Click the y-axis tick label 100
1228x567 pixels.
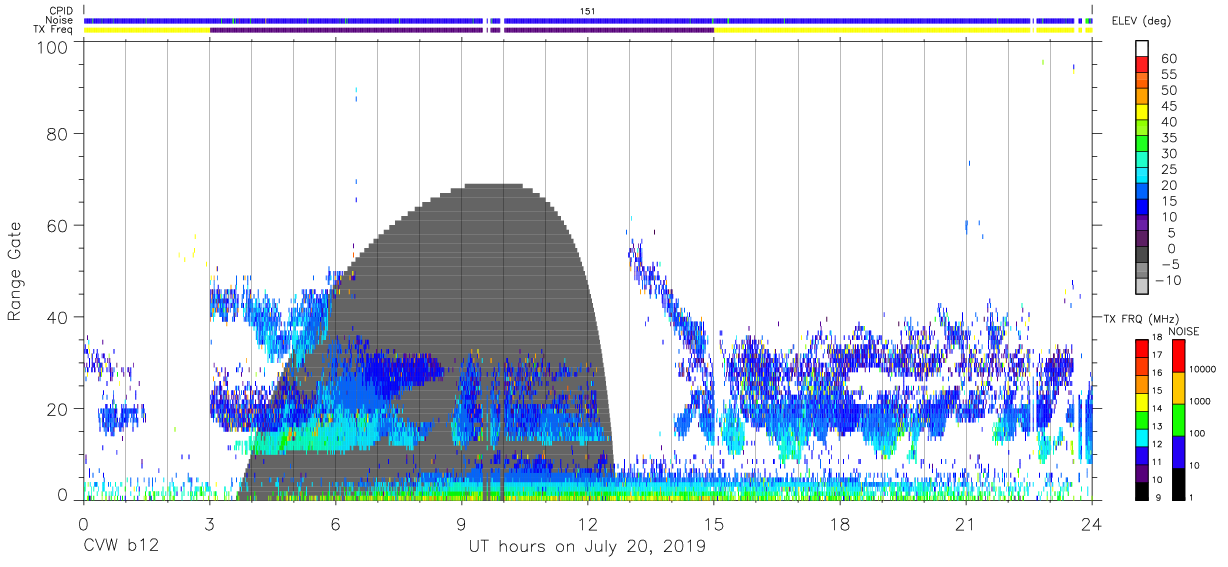click(53, 47)
